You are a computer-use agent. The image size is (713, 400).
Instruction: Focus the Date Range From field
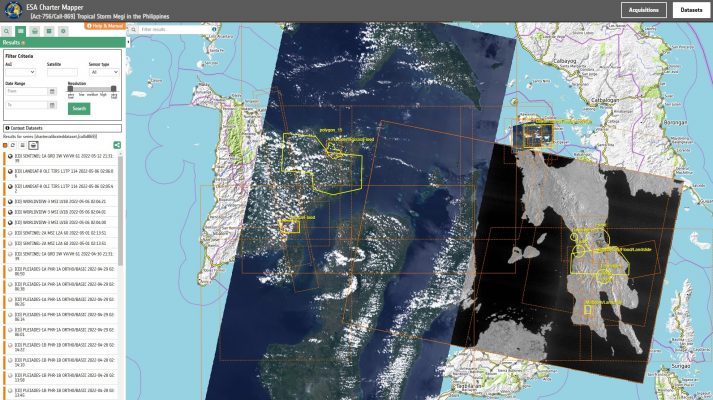26,91
